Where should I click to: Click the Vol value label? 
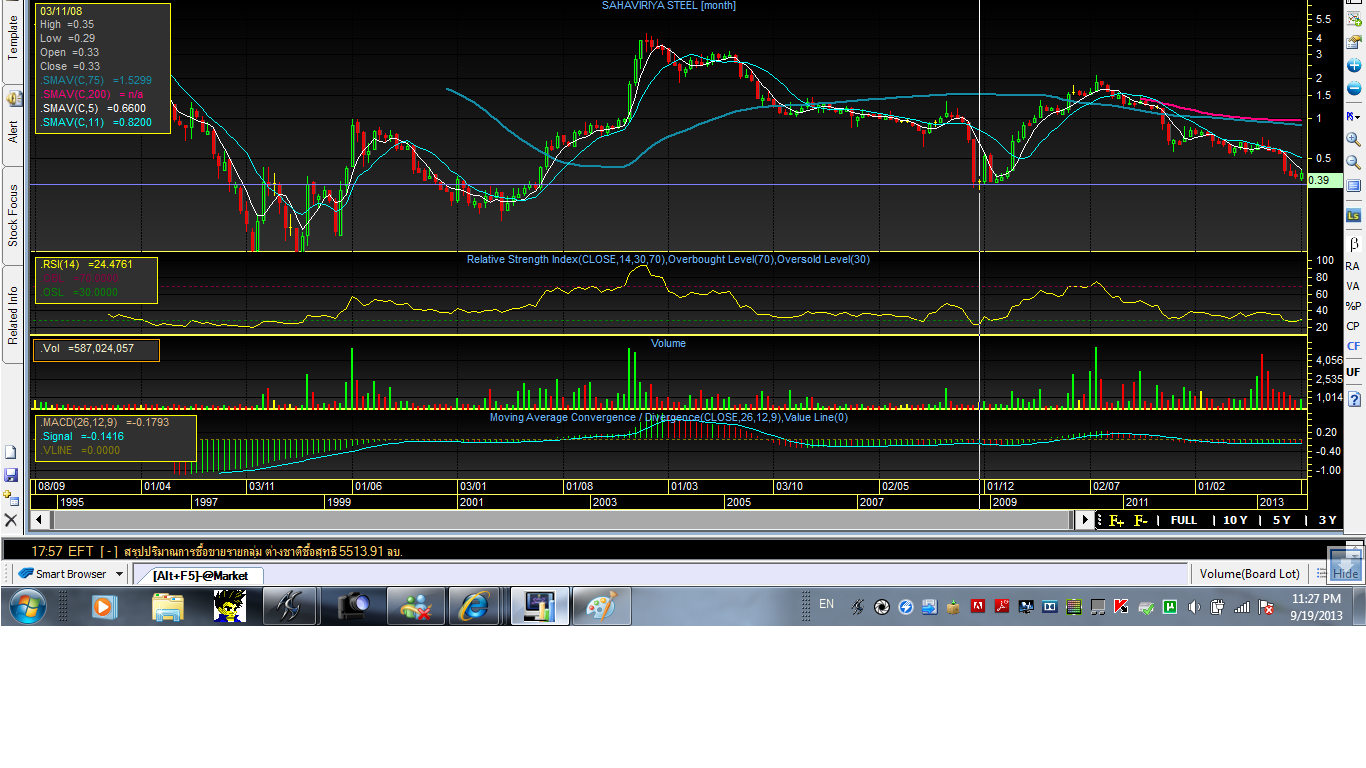[87, 349]
